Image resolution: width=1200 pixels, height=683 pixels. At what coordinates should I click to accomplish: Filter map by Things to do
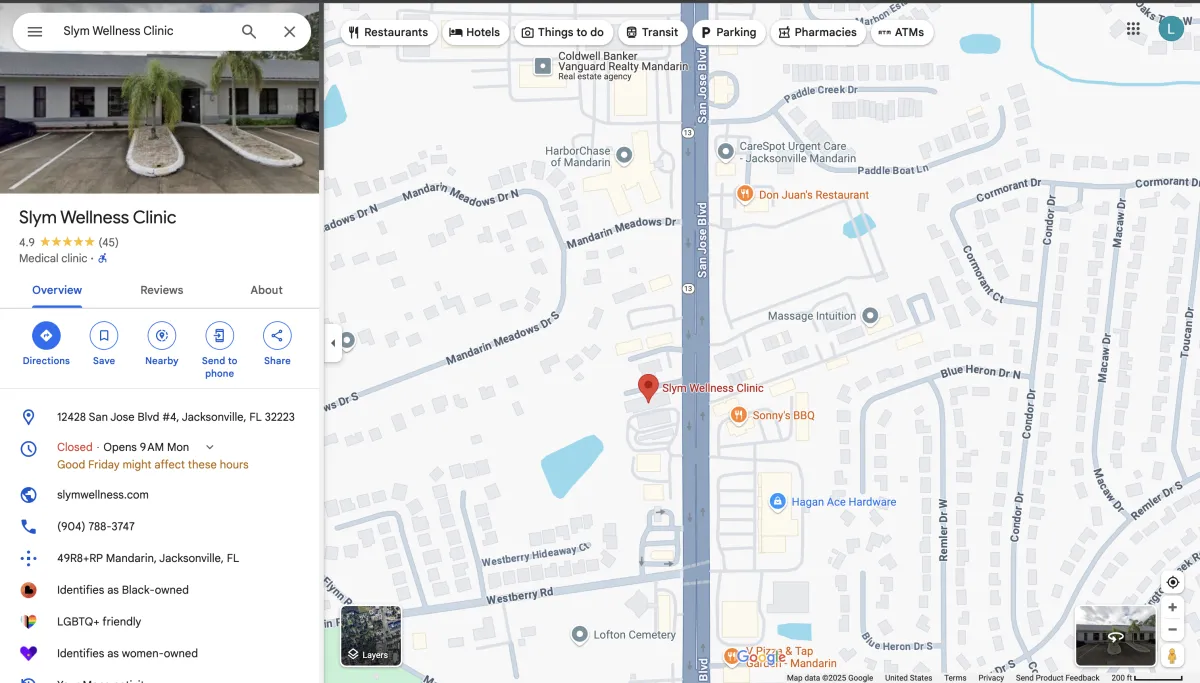click(x=562, y=32)
